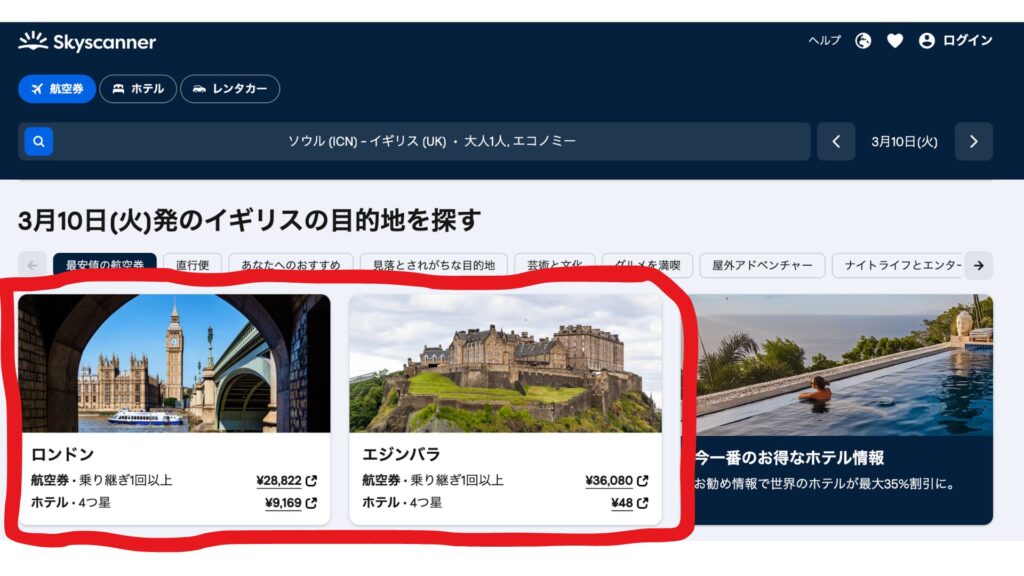Select the 屋外アドベンチャー filter chip

pos(762,266)
